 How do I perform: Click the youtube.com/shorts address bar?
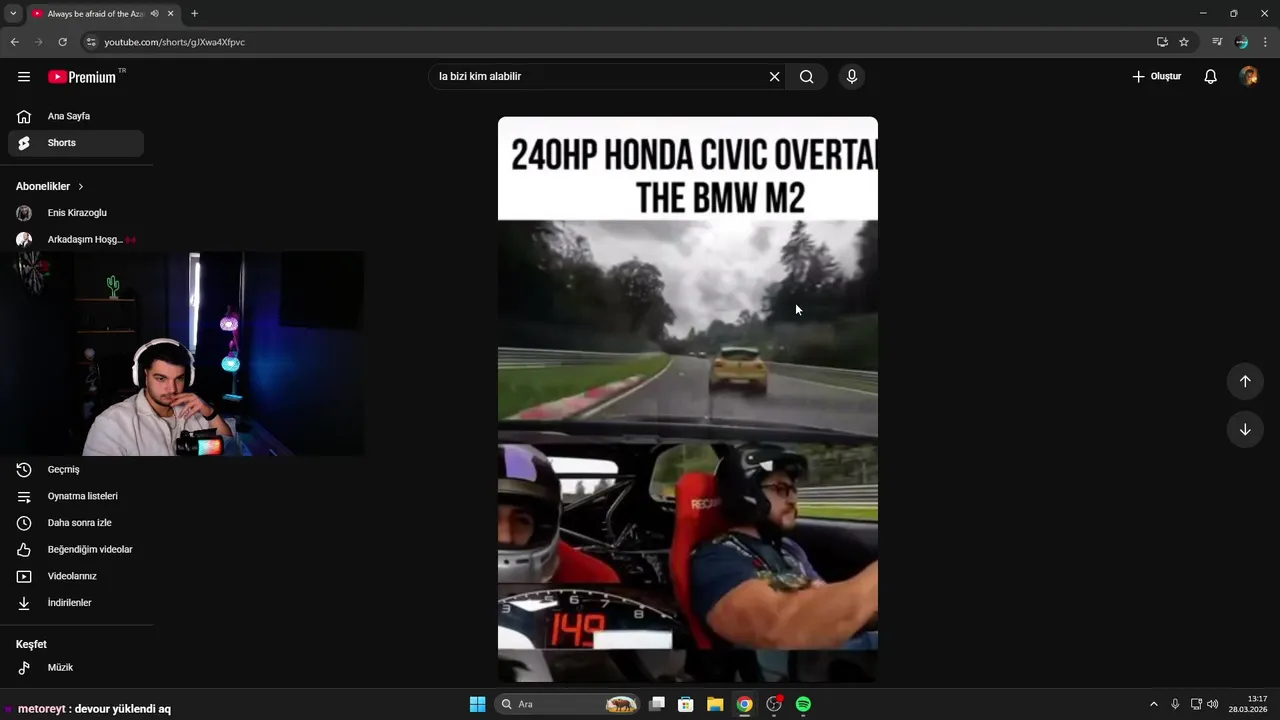(620, 42)
